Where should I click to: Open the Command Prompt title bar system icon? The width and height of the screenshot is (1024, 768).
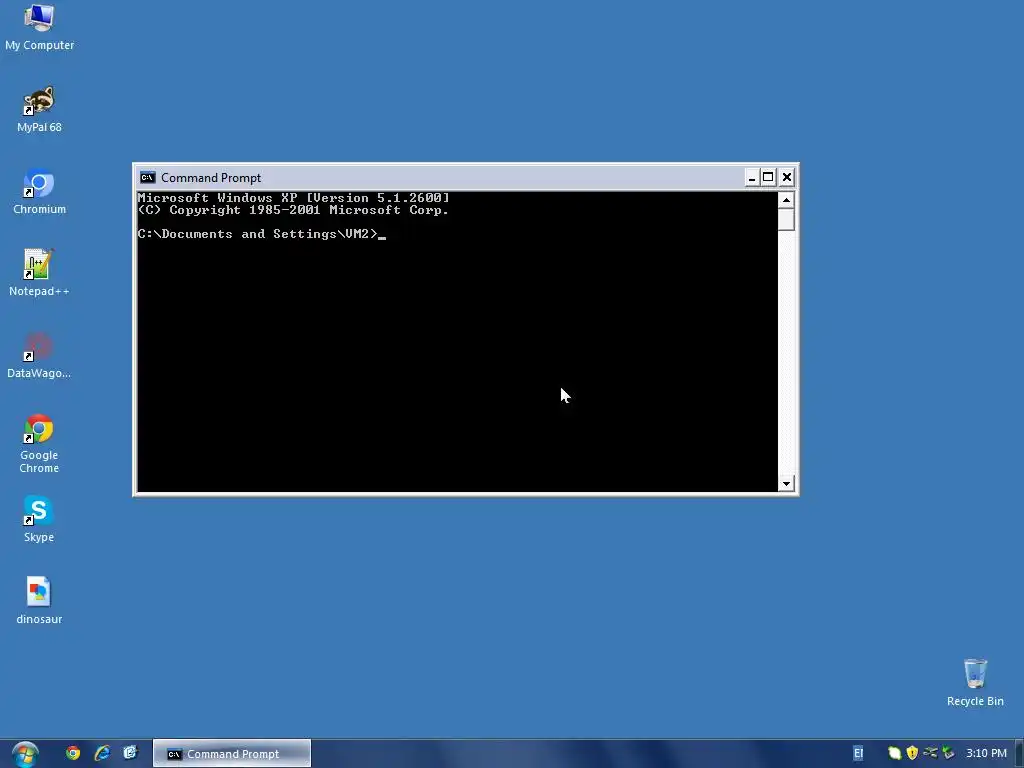pyautogui.click(x=148, y=178)
